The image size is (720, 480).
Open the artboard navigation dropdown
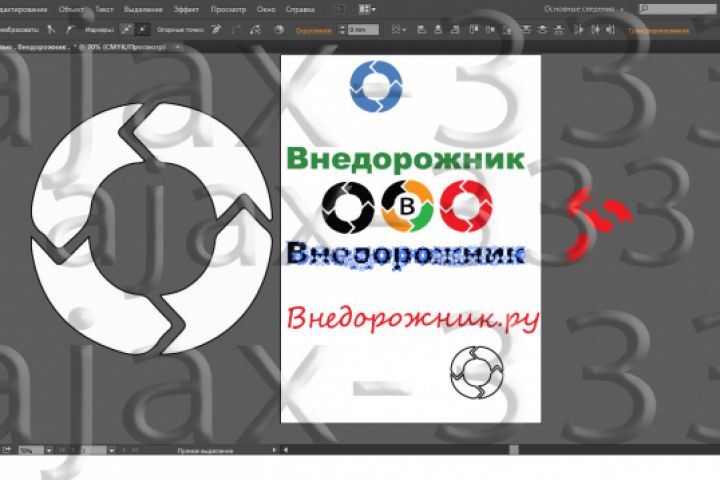pyautogui.click(x=112, y=451)
